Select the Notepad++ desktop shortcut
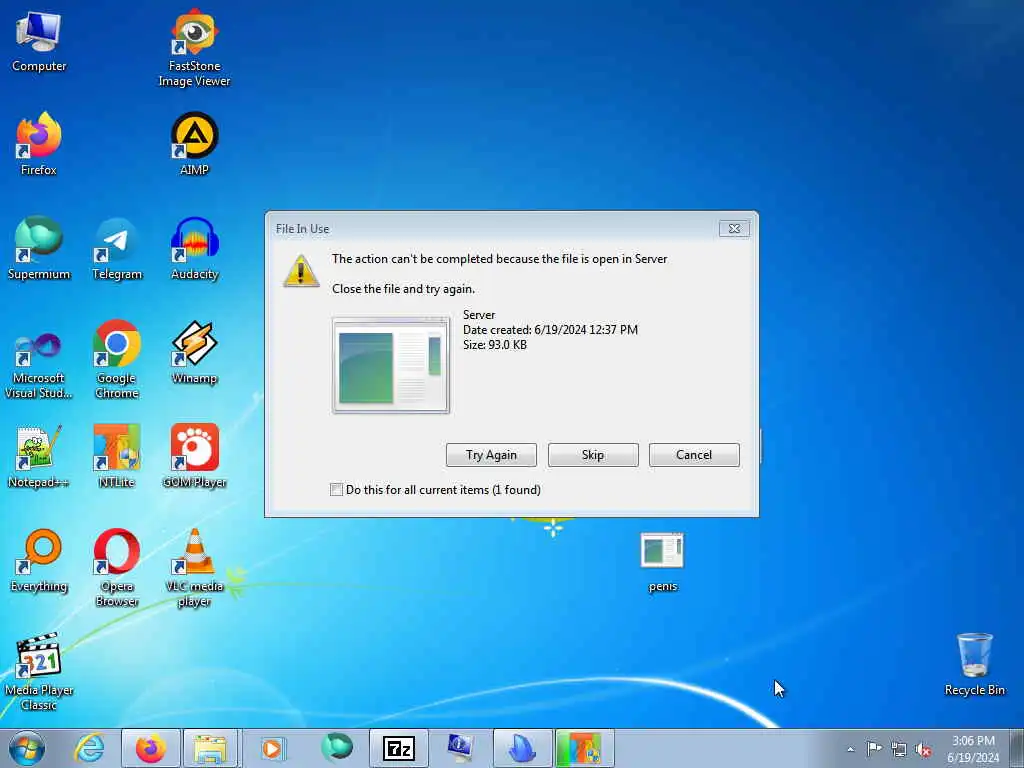The width and height of the screenshot is (1024, 768). coord(39,456)
